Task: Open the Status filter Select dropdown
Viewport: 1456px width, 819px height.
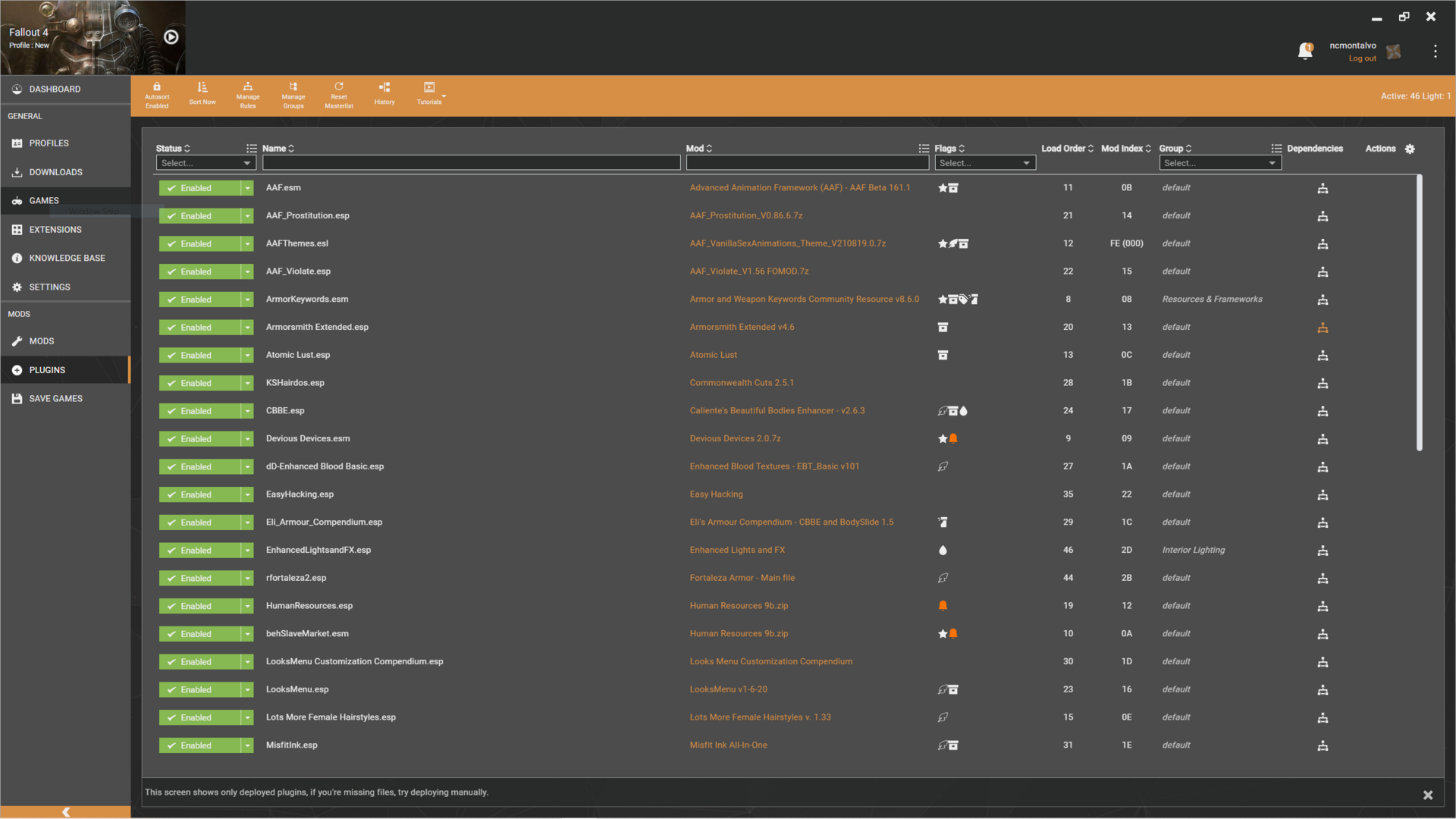Action: (x=206, y=163)
